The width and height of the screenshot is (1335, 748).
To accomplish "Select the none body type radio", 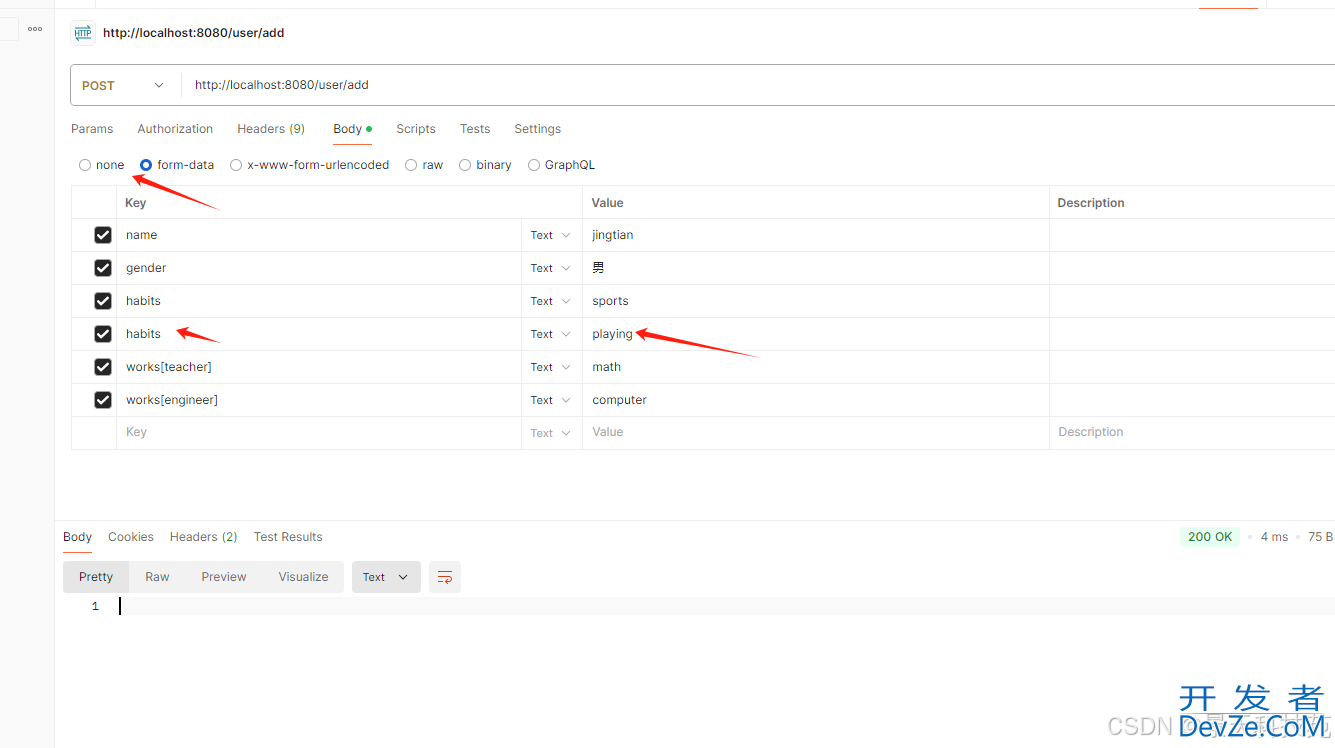I will tap(85, 165).
